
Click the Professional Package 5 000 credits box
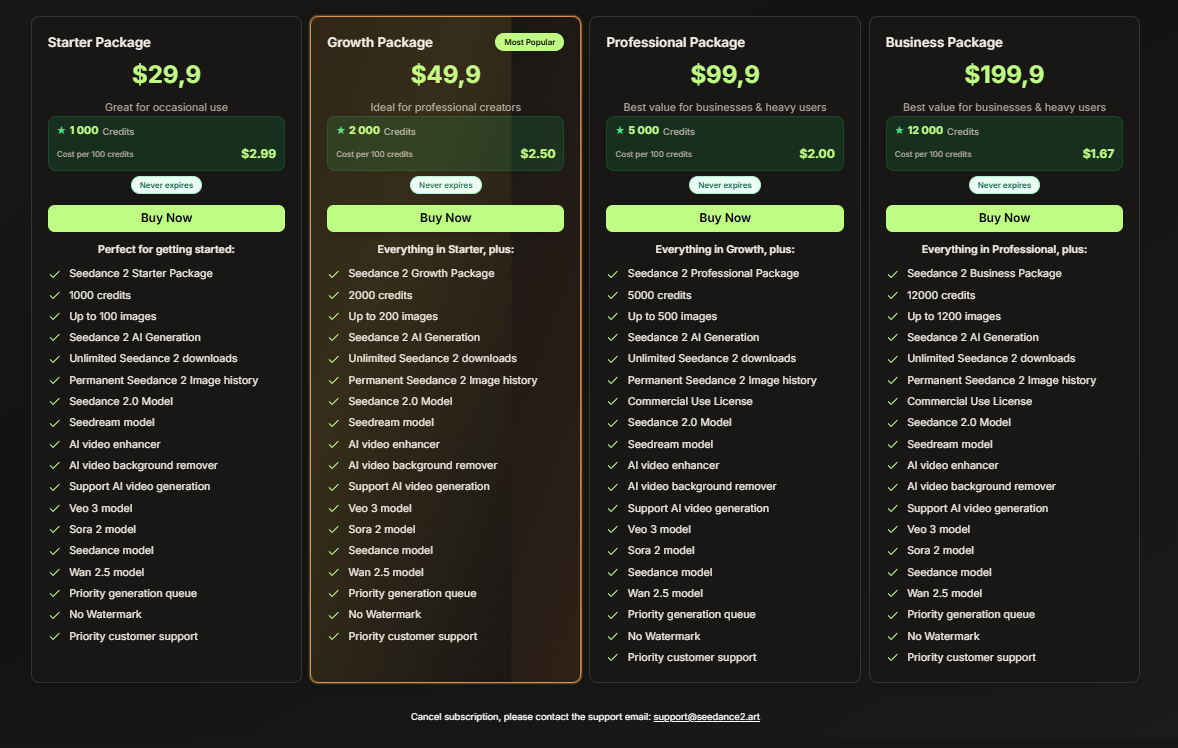[x=724, y=143]
